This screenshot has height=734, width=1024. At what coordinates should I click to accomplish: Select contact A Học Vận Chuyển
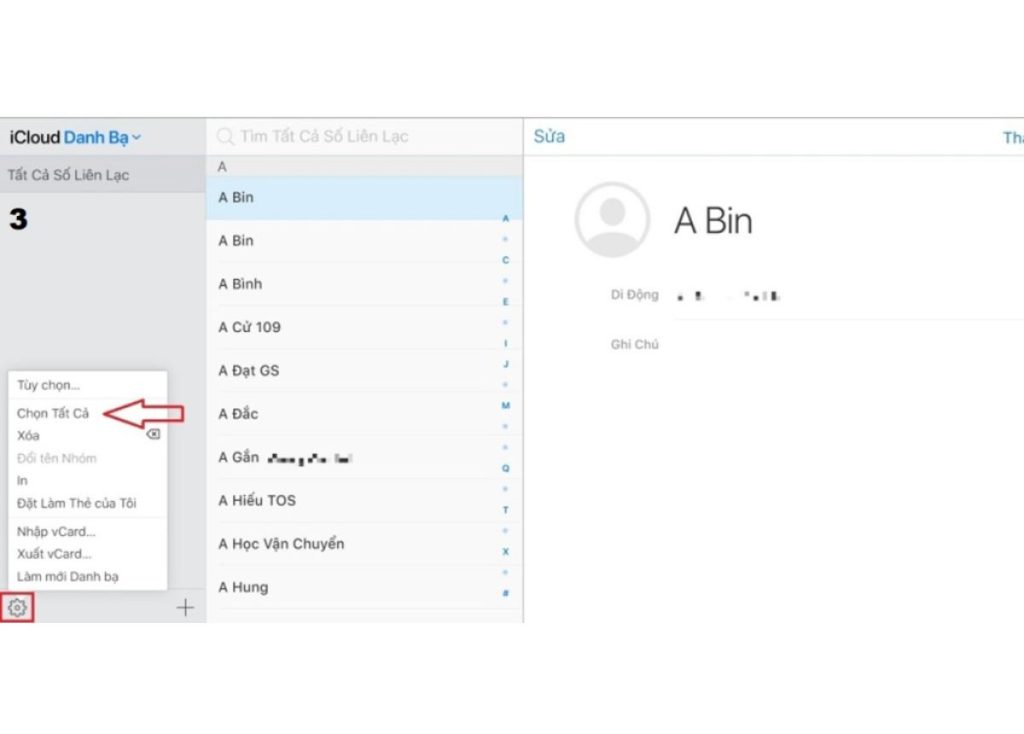click(x=364, y=543)
